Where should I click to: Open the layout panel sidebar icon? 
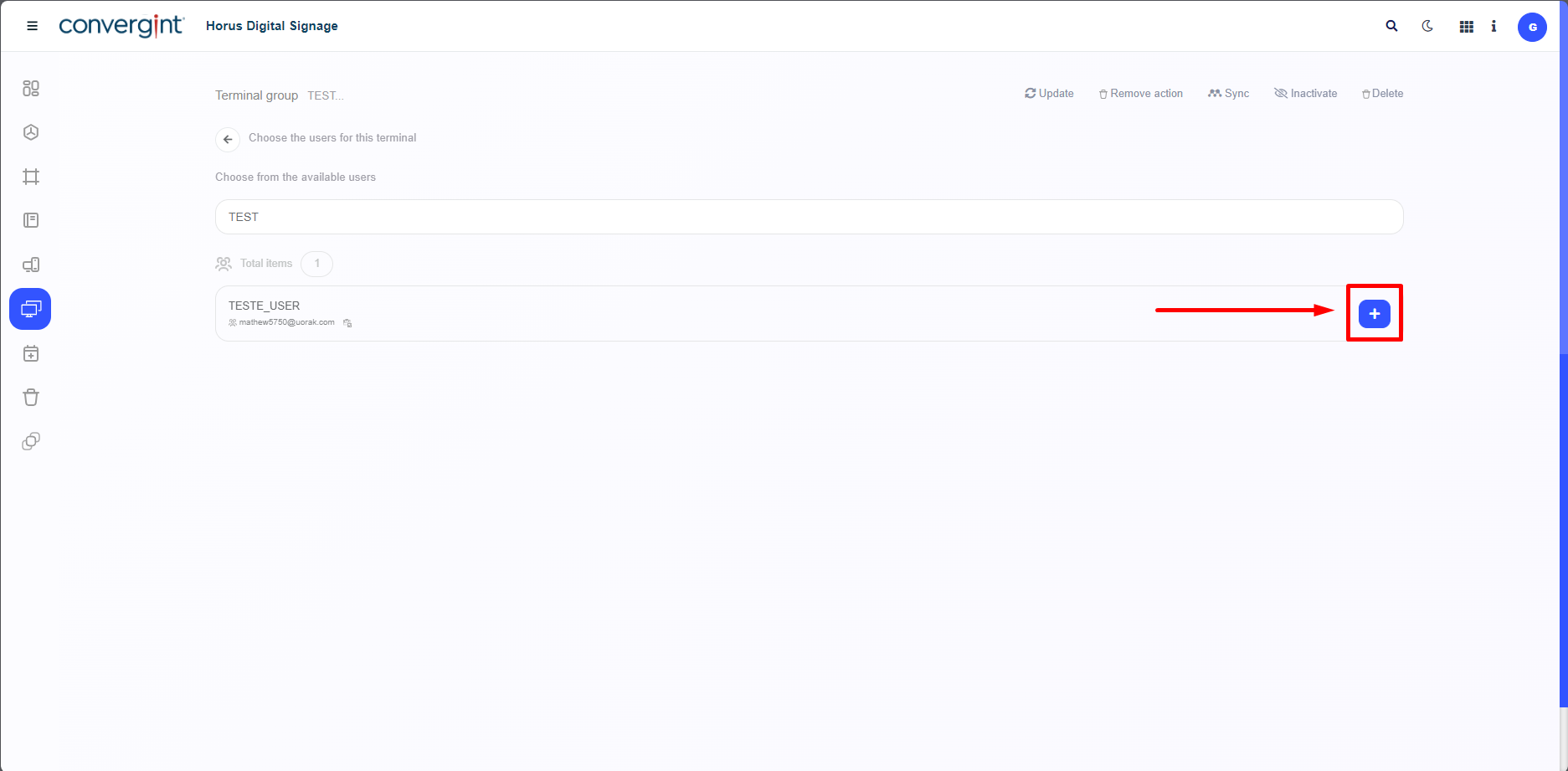[x=31, y=220]
